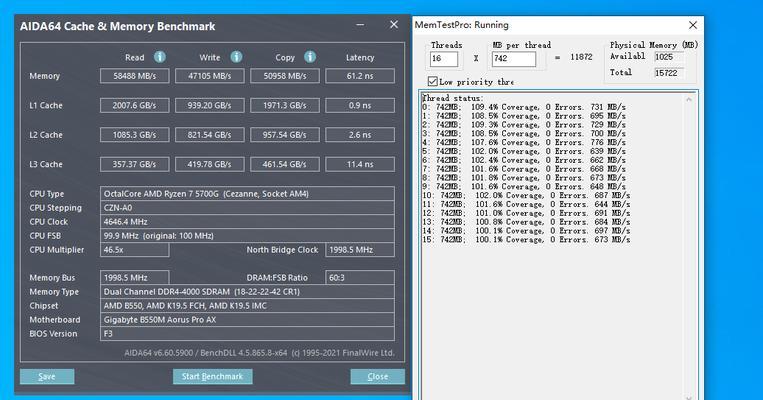The height and width of the screenshot is (400, 763).
Task: Click the L2 Cache latency 2.6 ns
Action: click(360, 135)
